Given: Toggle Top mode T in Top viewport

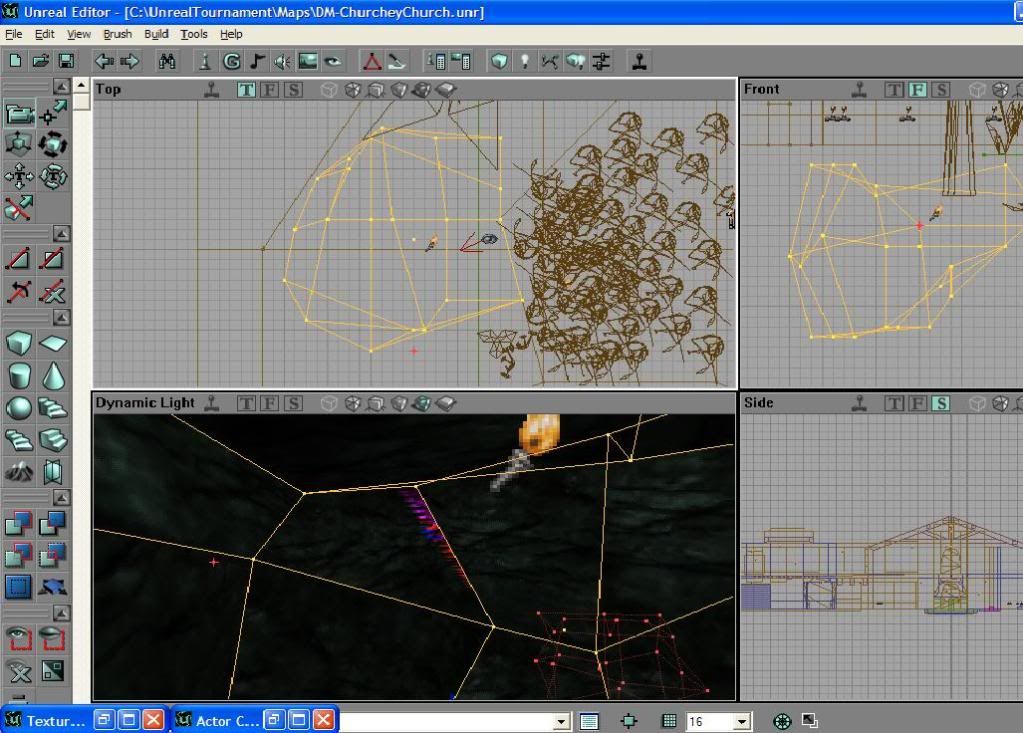Looking at the screenshot, I should 246,89.
